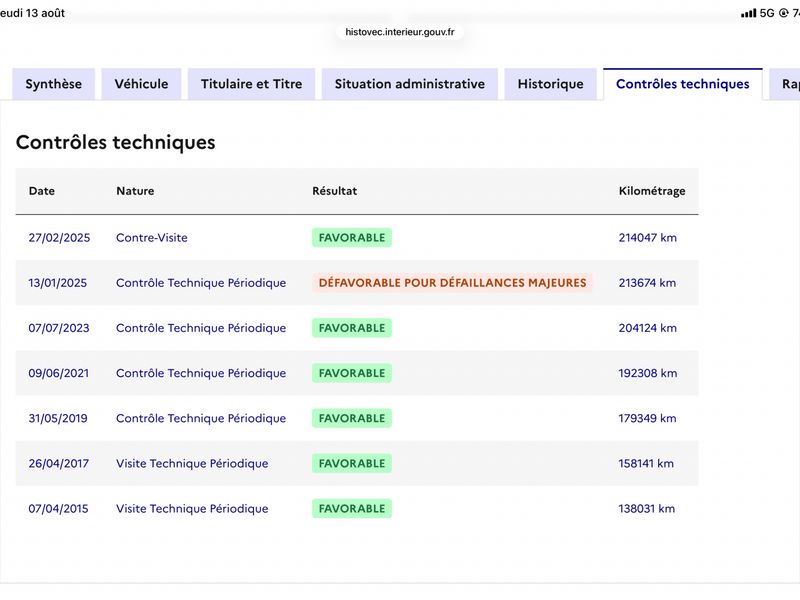Select the 192308 km mileage value
800x600 pixels.
648,373
